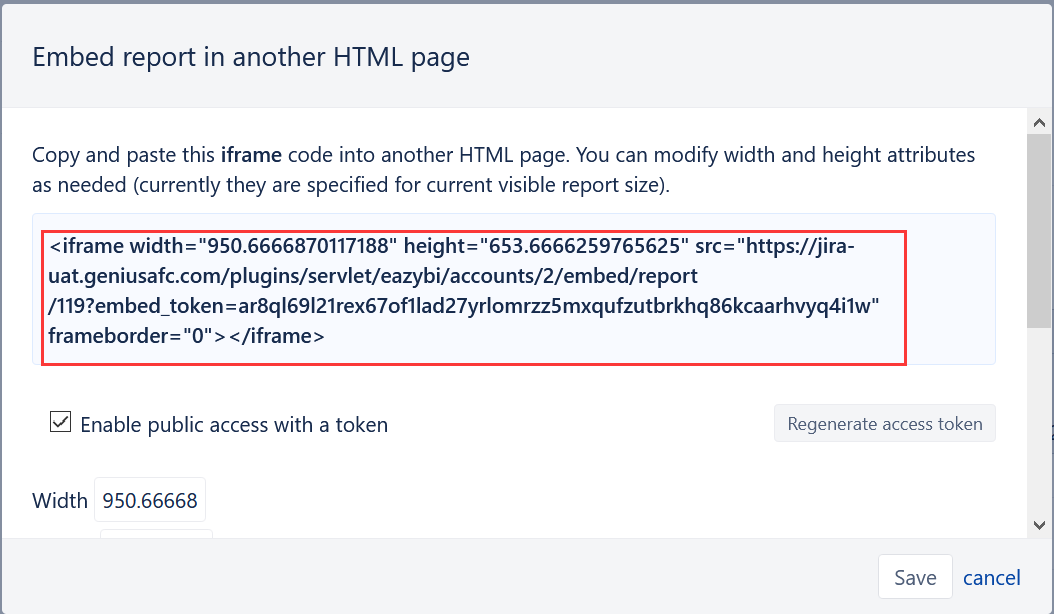
Task: Save the embed report settings
Action: click(915, 577)
